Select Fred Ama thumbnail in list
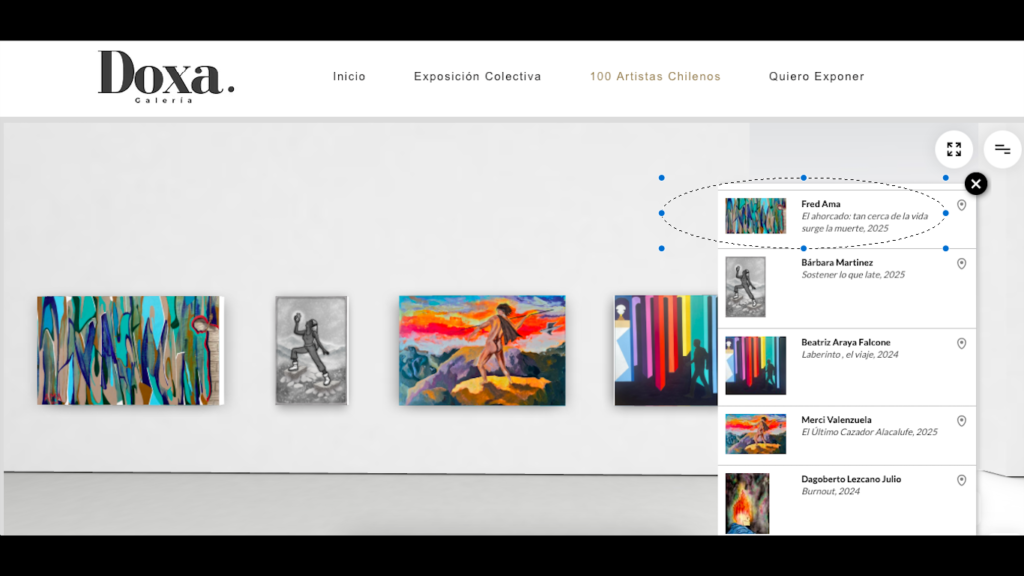 [x=756, y=216]
